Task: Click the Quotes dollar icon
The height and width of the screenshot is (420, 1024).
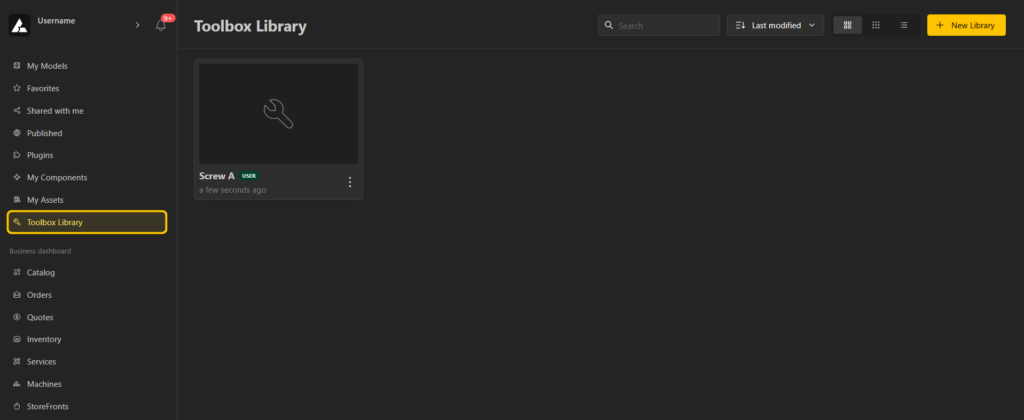Action: point(17,317)
